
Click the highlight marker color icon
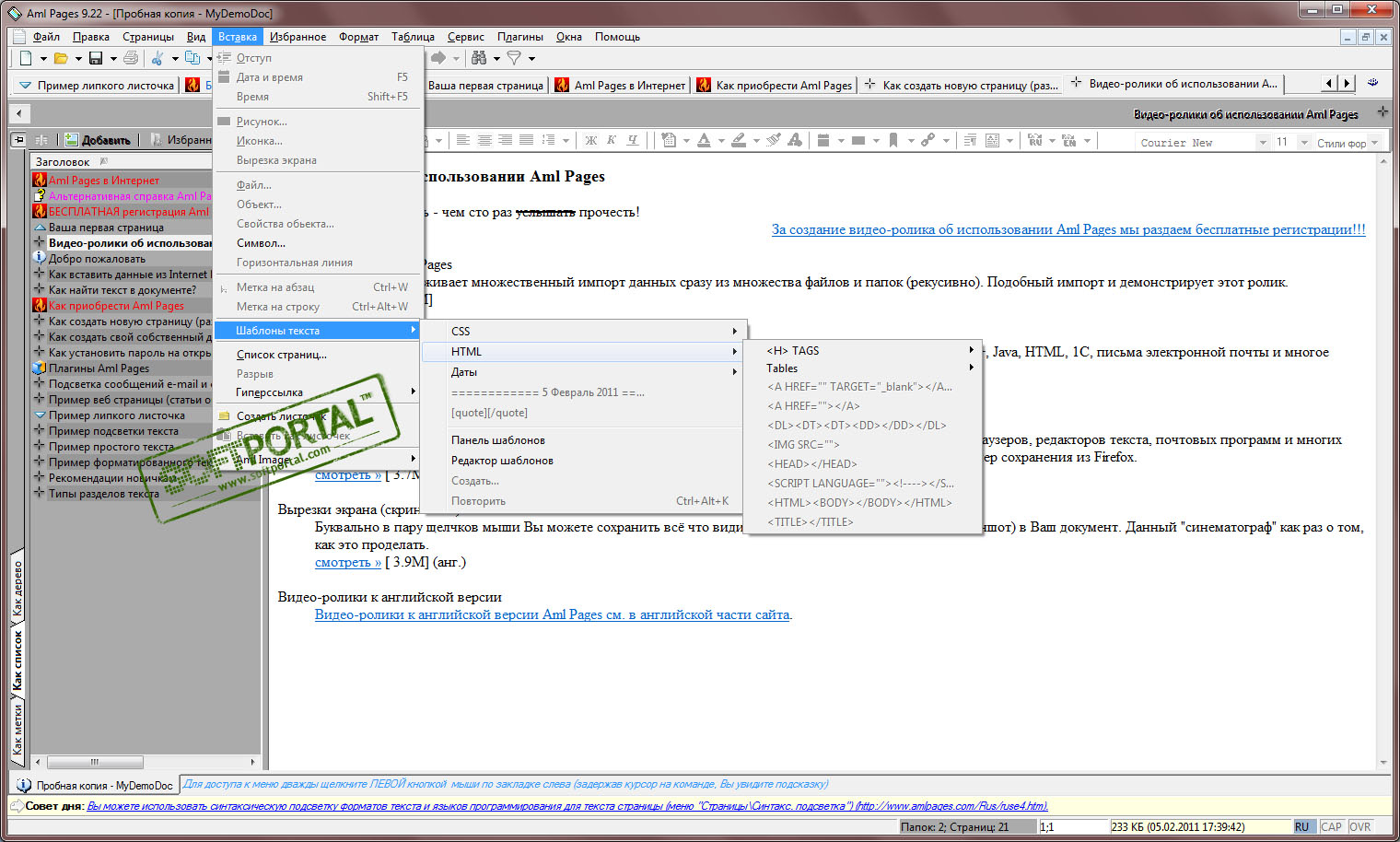pyautogui.click(x=739, y=140)
